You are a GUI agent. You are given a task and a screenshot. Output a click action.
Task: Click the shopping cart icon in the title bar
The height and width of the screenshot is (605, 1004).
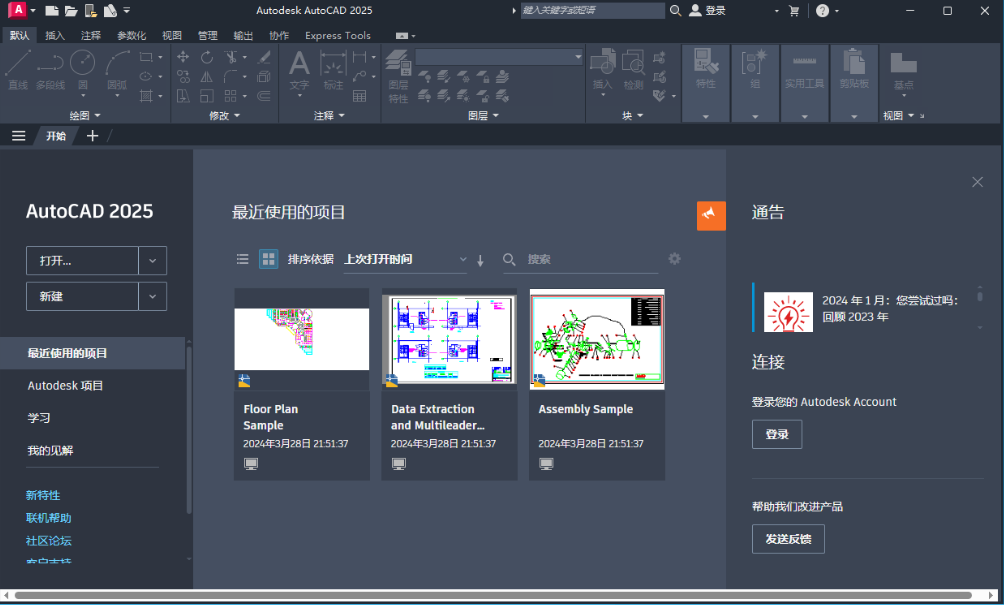[x=794, y=10]
